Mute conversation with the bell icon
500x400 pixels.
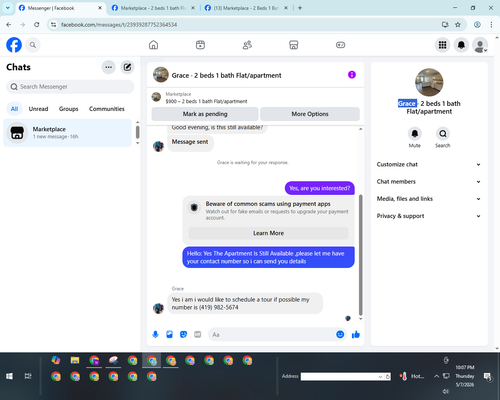pyautogui.click(x=415, y=134)
